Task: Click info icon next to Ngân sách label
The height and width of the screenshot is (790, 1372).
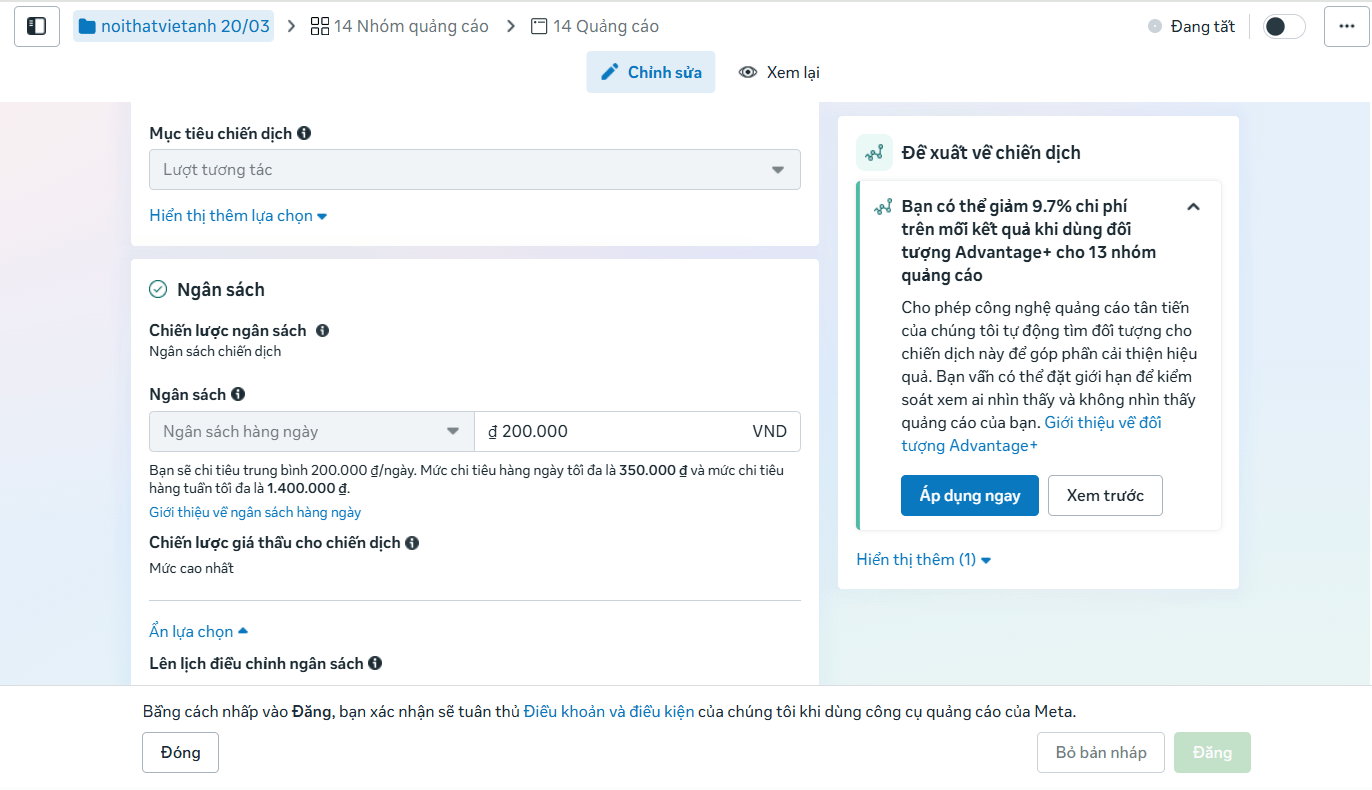Action: click(238, 395)
